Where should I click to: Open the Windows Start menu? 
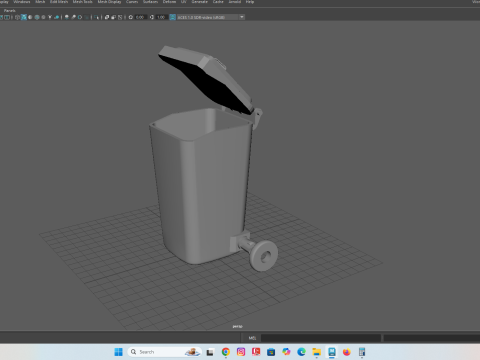pos(119,352)
